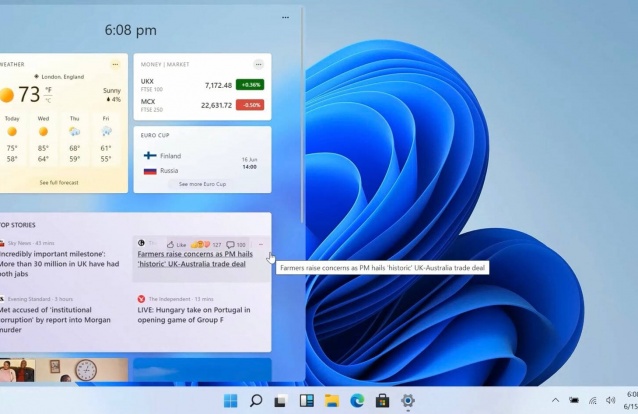Open more options for the Farmers story
The width and height of the screenshot is (638, 414).
click(261, 244)
